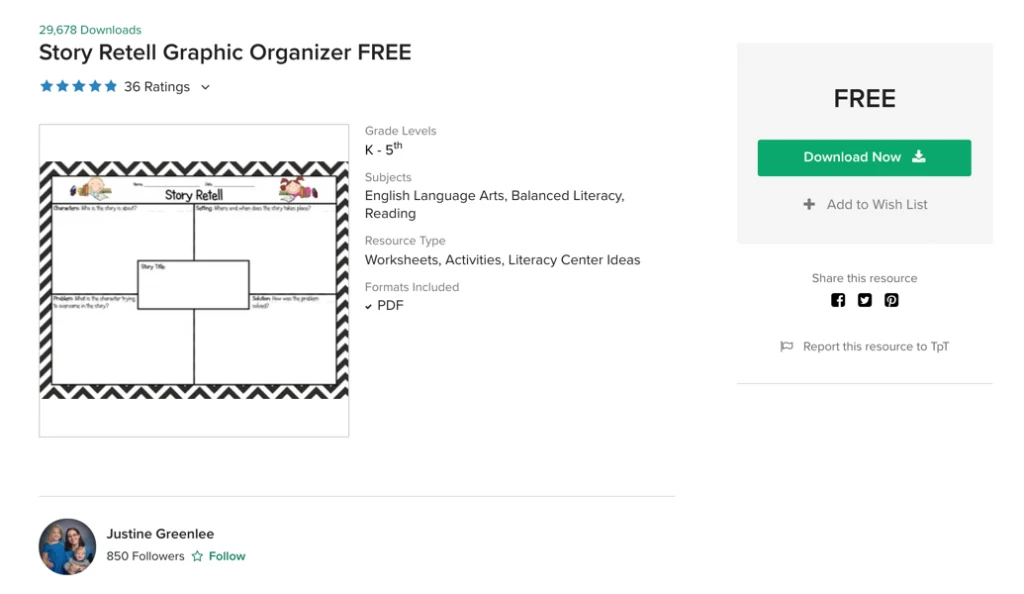The height and width of the screenshot is (594, 1024).
Task: Report this resource to TpT
Action: (876, 347)
